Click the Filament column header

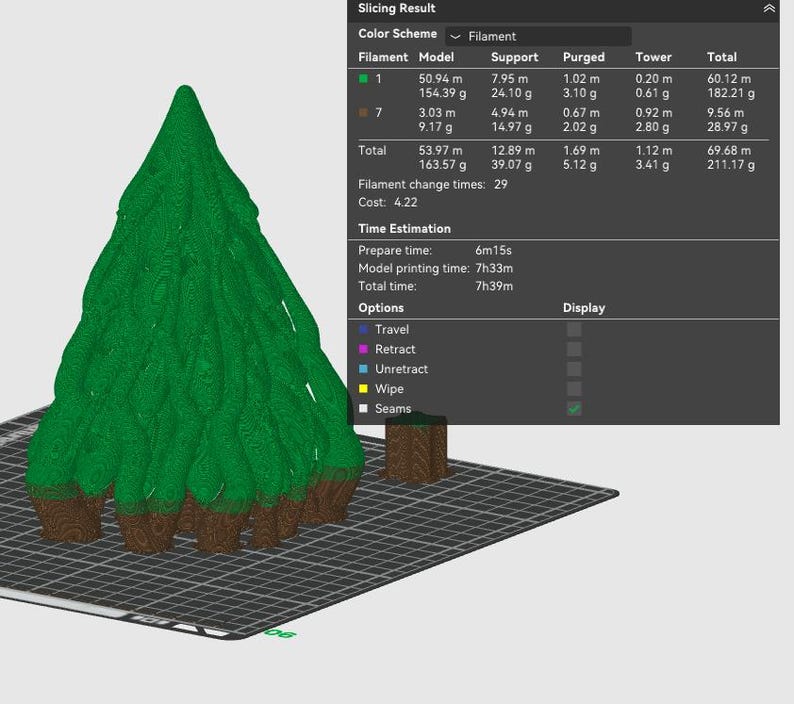[x=383, y=57]
